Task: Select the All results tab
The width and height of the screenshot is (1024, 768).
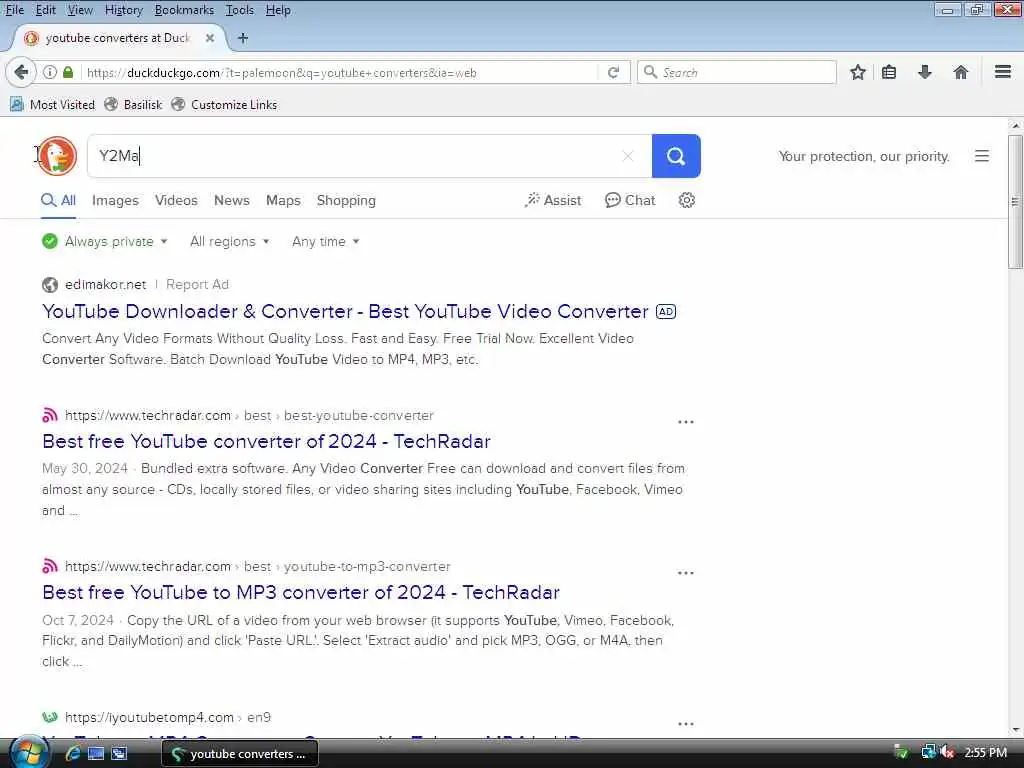Action: pyautogui.click(x=59, y=200)
